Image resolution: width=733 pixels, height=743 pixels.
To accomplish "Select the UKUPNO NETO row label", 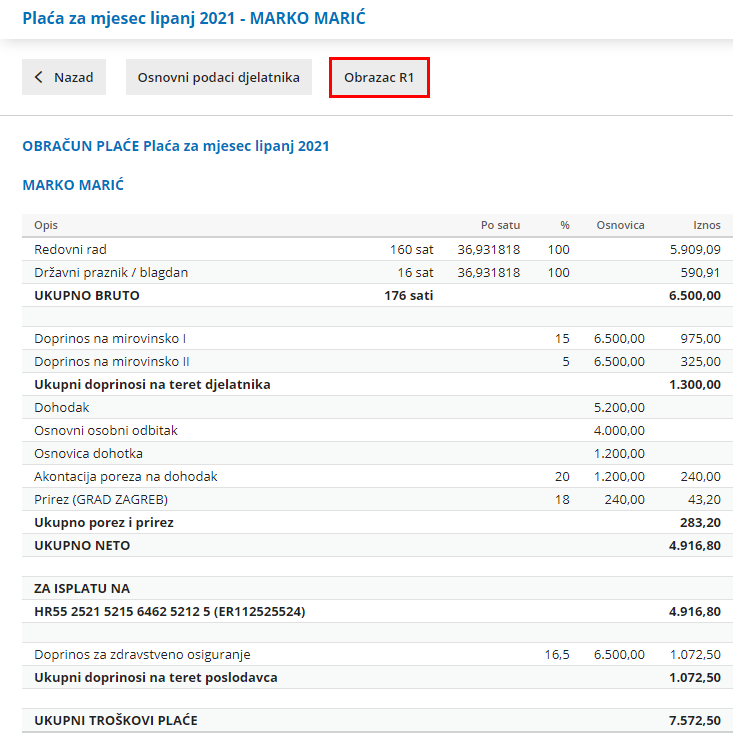I will click(82, 545).
